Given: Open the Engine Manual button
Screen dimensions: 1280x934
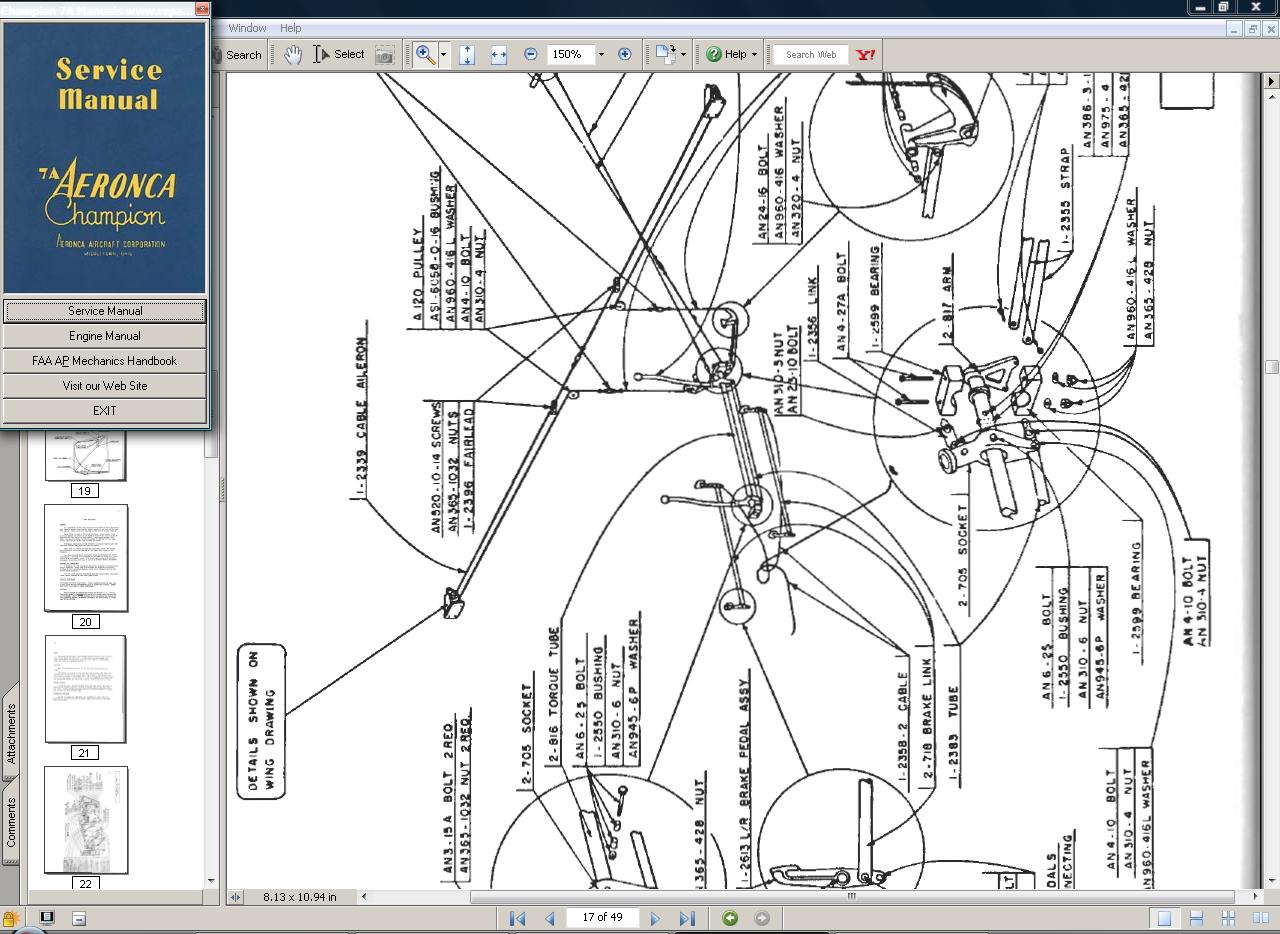Looking at the screenshot, I should (x=105, y=336).
